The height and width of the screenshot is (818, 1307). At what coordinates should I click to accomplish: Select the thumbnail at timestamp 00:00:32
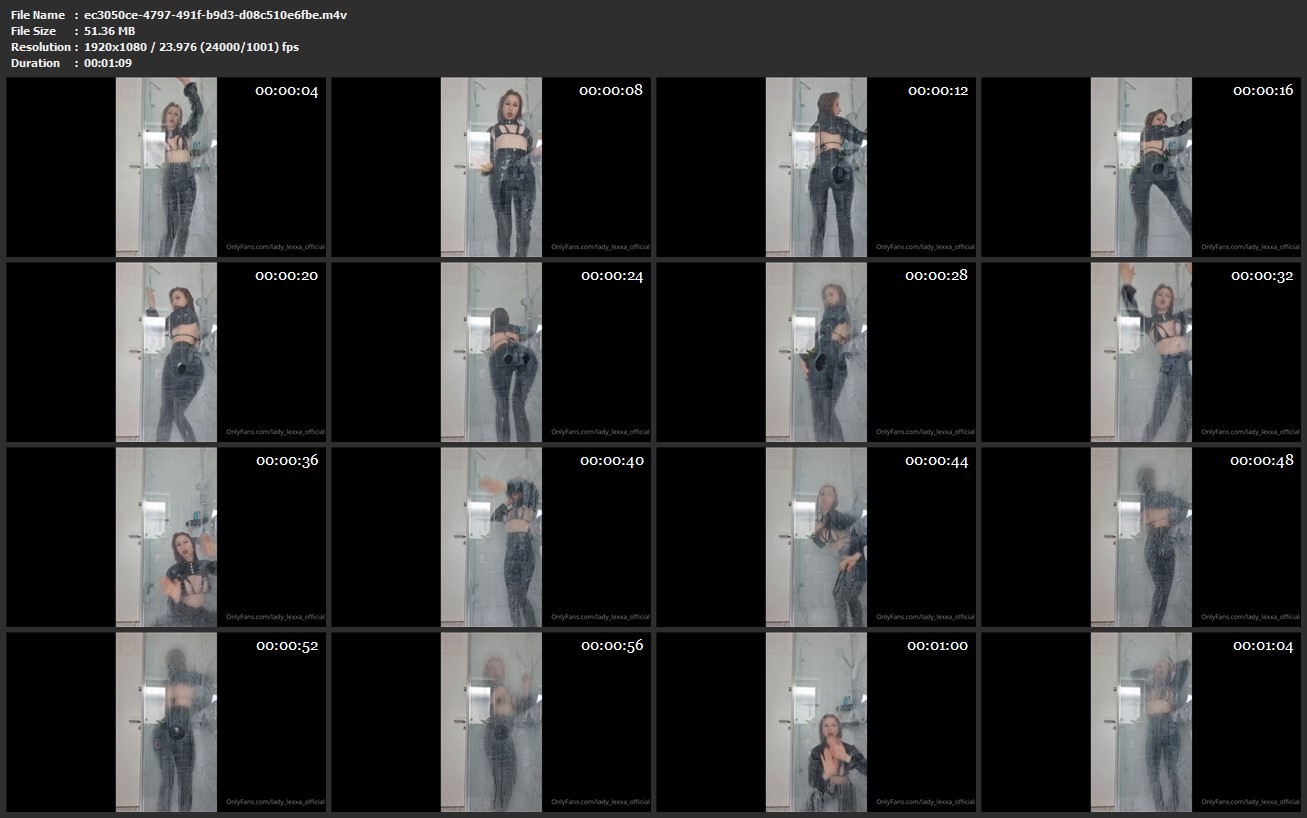(x=1141, y=352)
